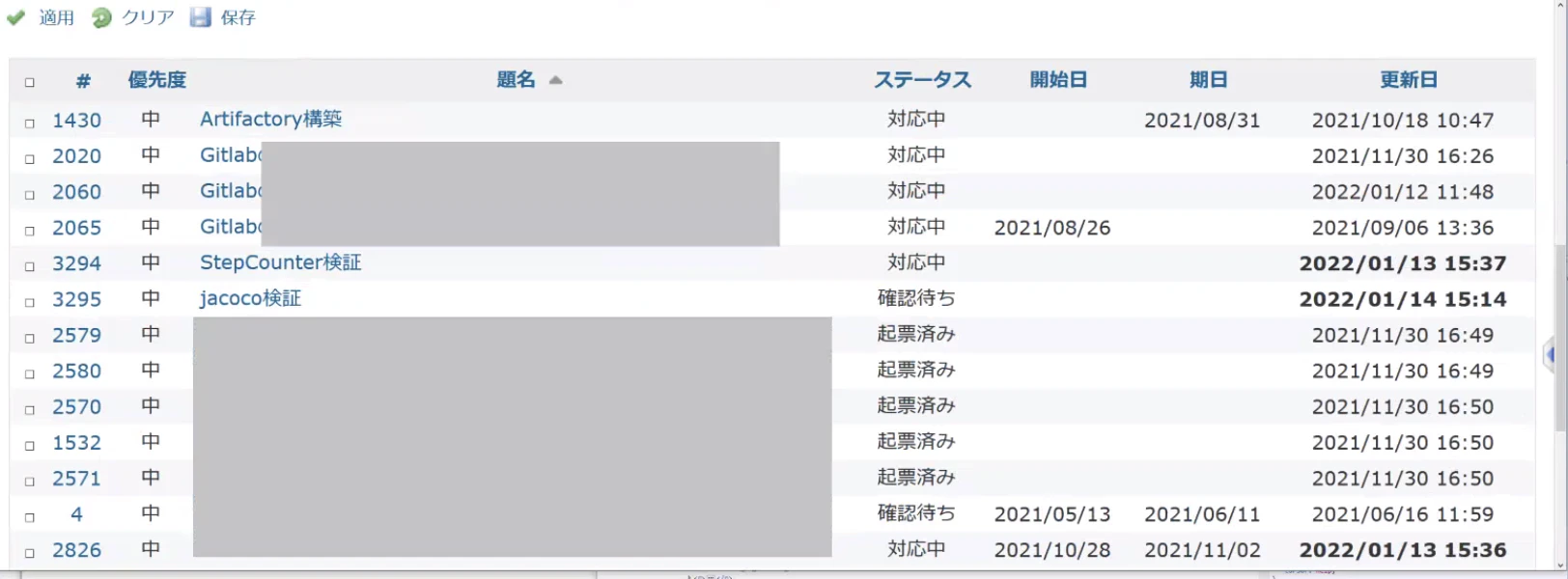Open issue number 3294
1568x579 pixels.
tap(76, 263)
